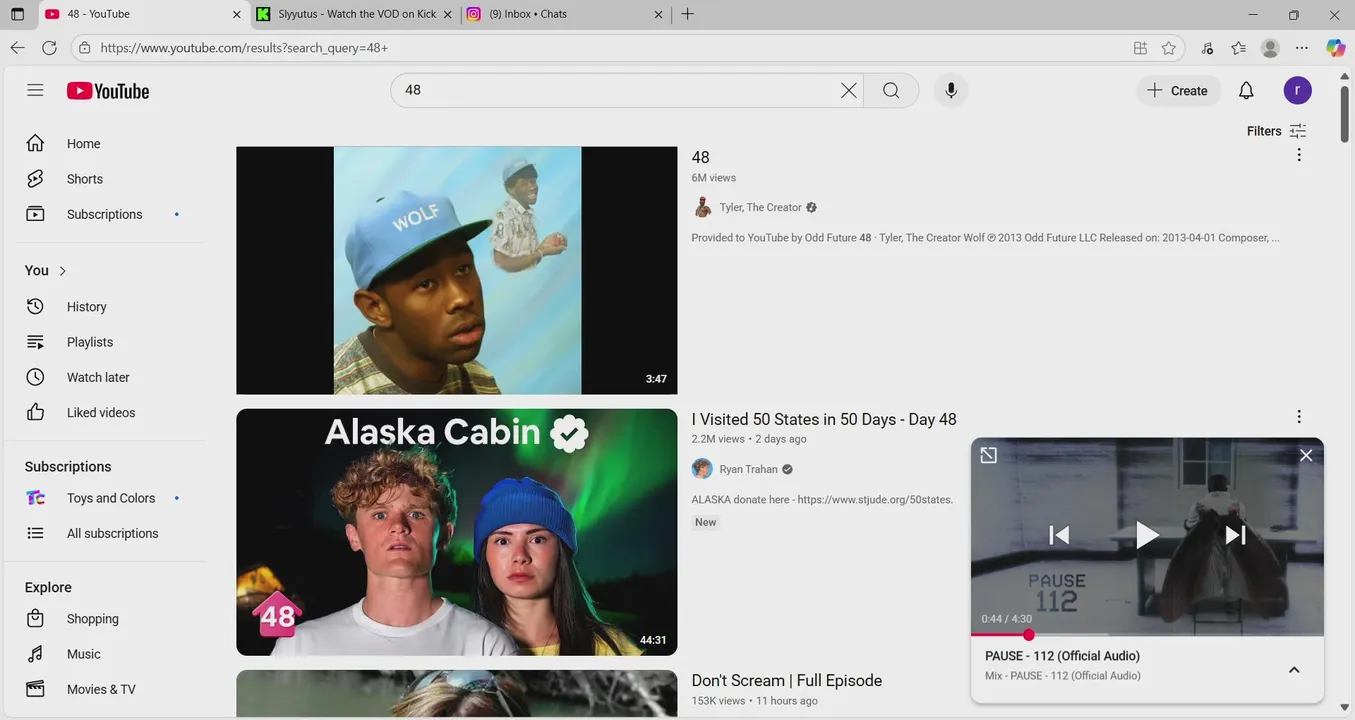1355x720 pixels.
Task: Open "I Visited 50 States in 50 Days - Day 48"
Action: tap(824, 419)
